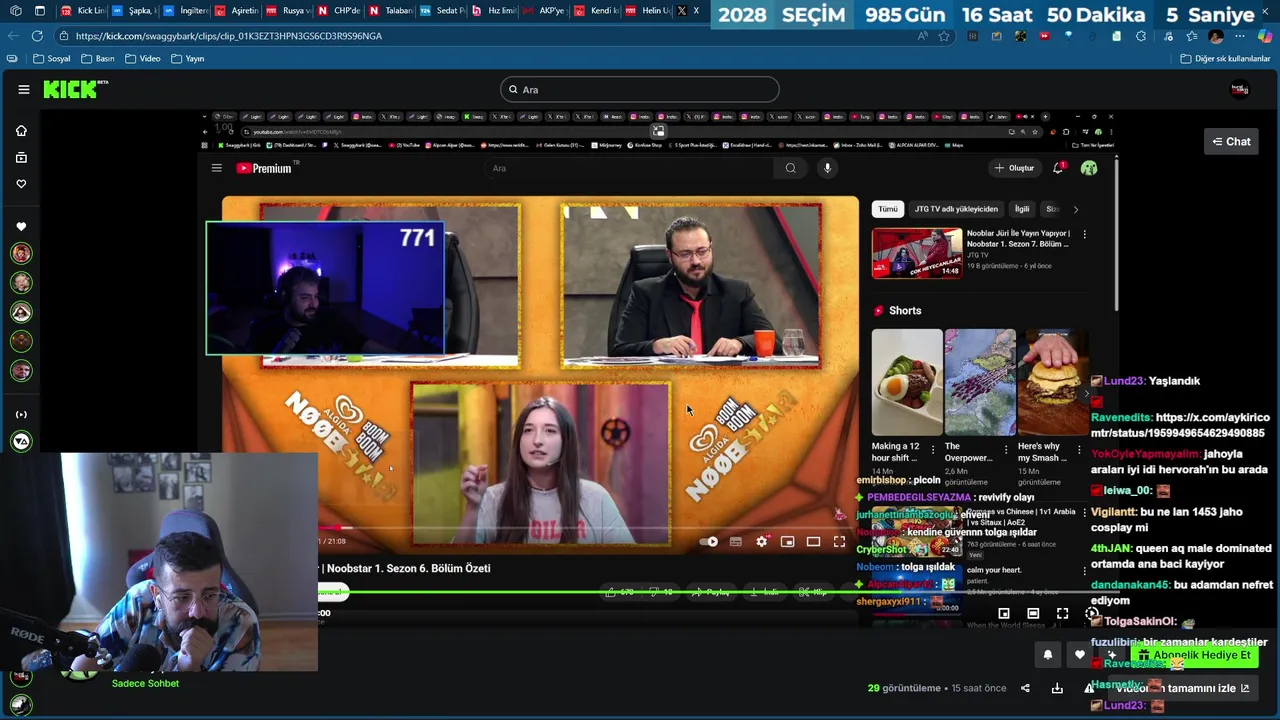Open the Nööbstar Jüri İle Yayın thumbnail
Screen dimensions: 1280x720
917,253
